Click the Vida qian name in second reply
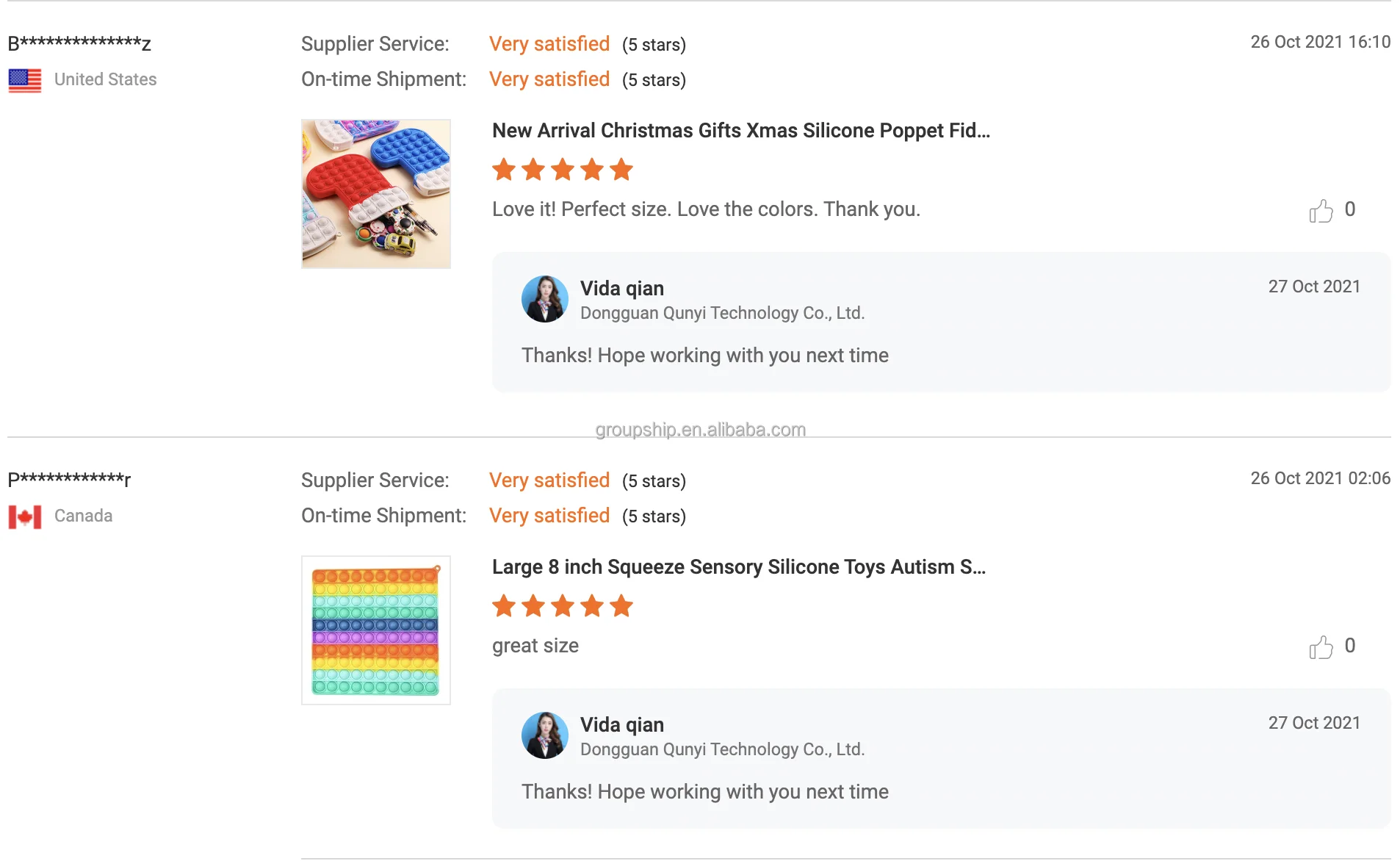Image resolution: width=1400 pixels, height=861 pixels. (x=622, y=725)
